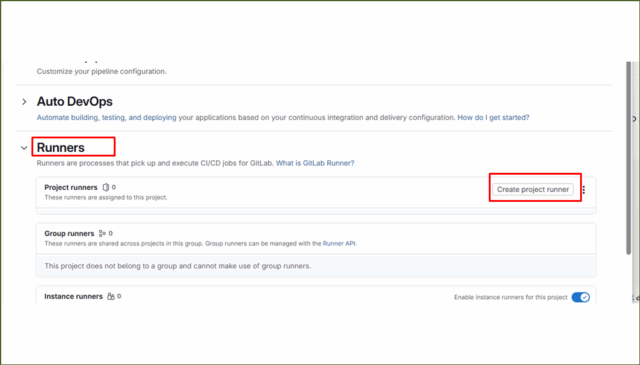Open the Runner API link
The image size is (640, 365).
pos(339,243)
